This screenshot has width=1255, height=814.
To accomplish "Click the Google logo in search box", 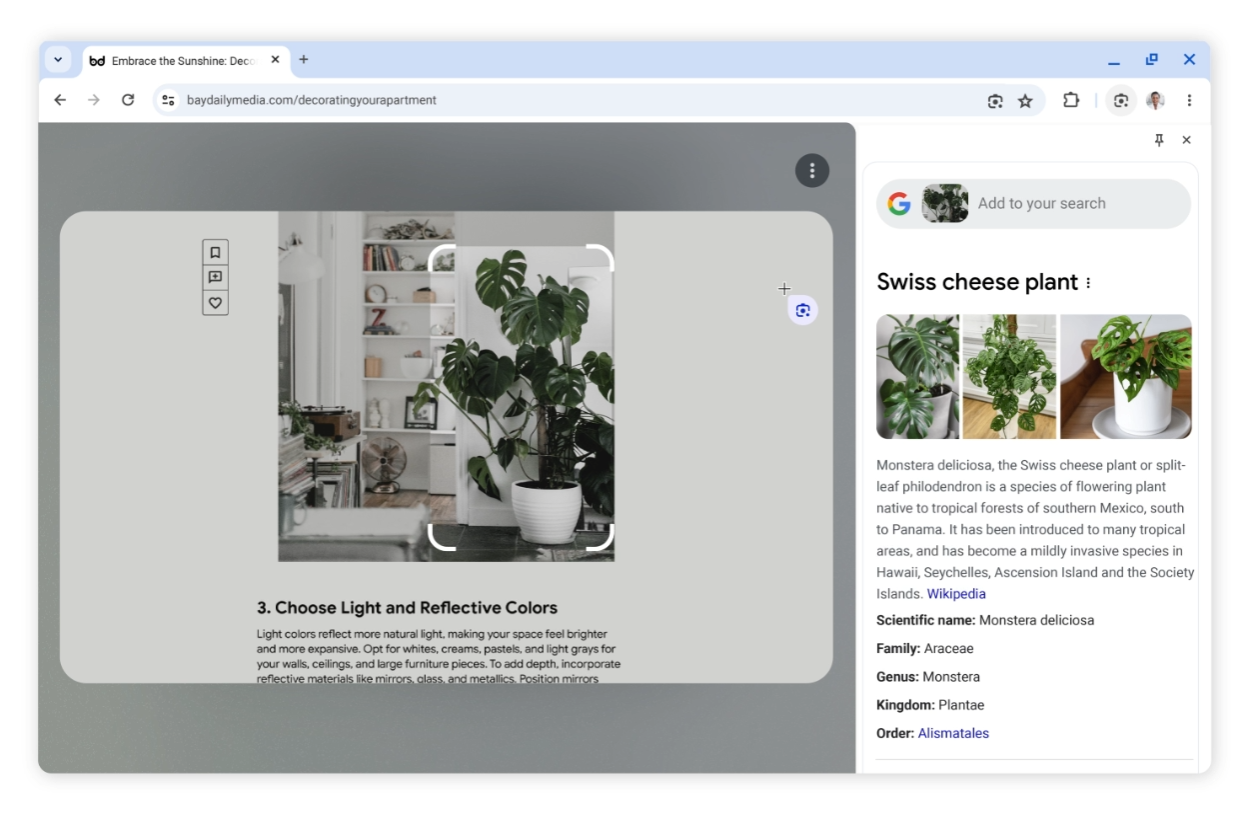I will pyautogui.click(x=899, y=204).
